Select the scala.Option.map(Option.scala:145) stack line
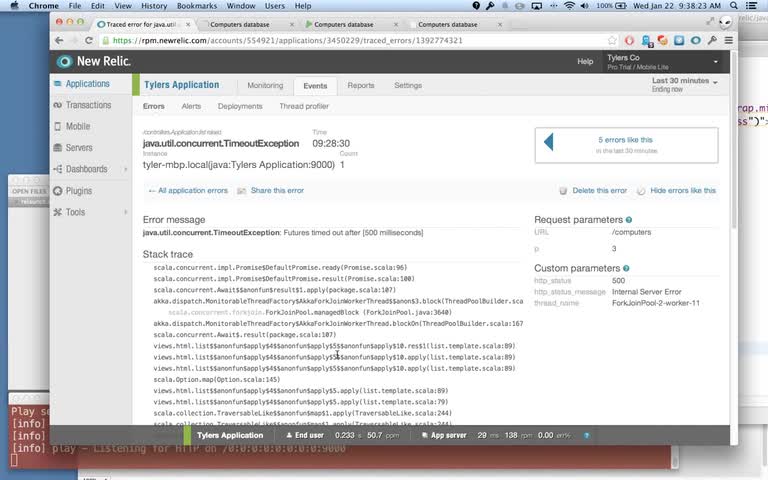 [x=216, y=380]
